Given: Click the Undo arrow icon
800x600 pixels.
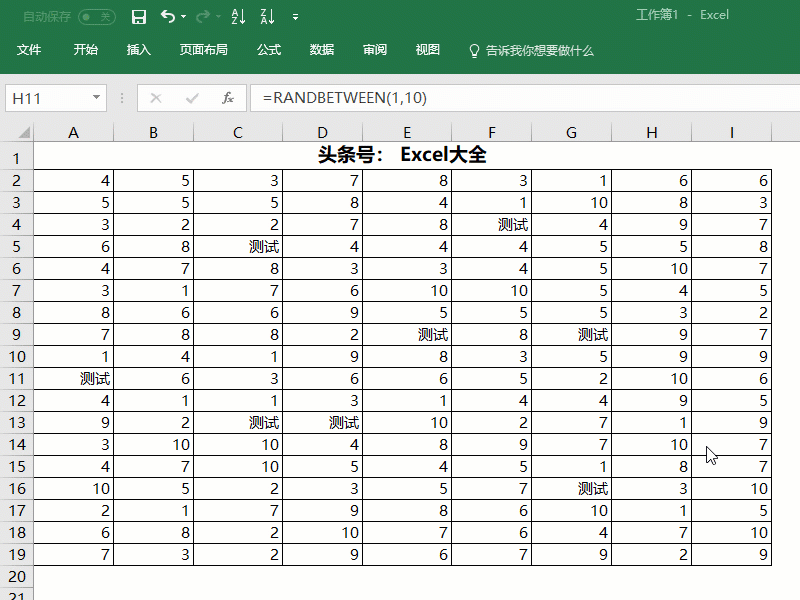Looking at the screenshot, I should pos(167,16).
